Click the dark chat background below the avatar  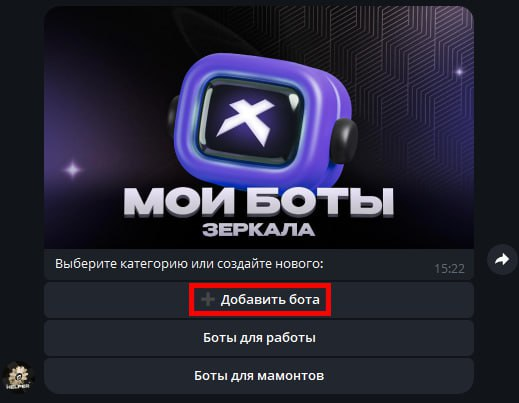pyautogui.click(x=18, y=398)
